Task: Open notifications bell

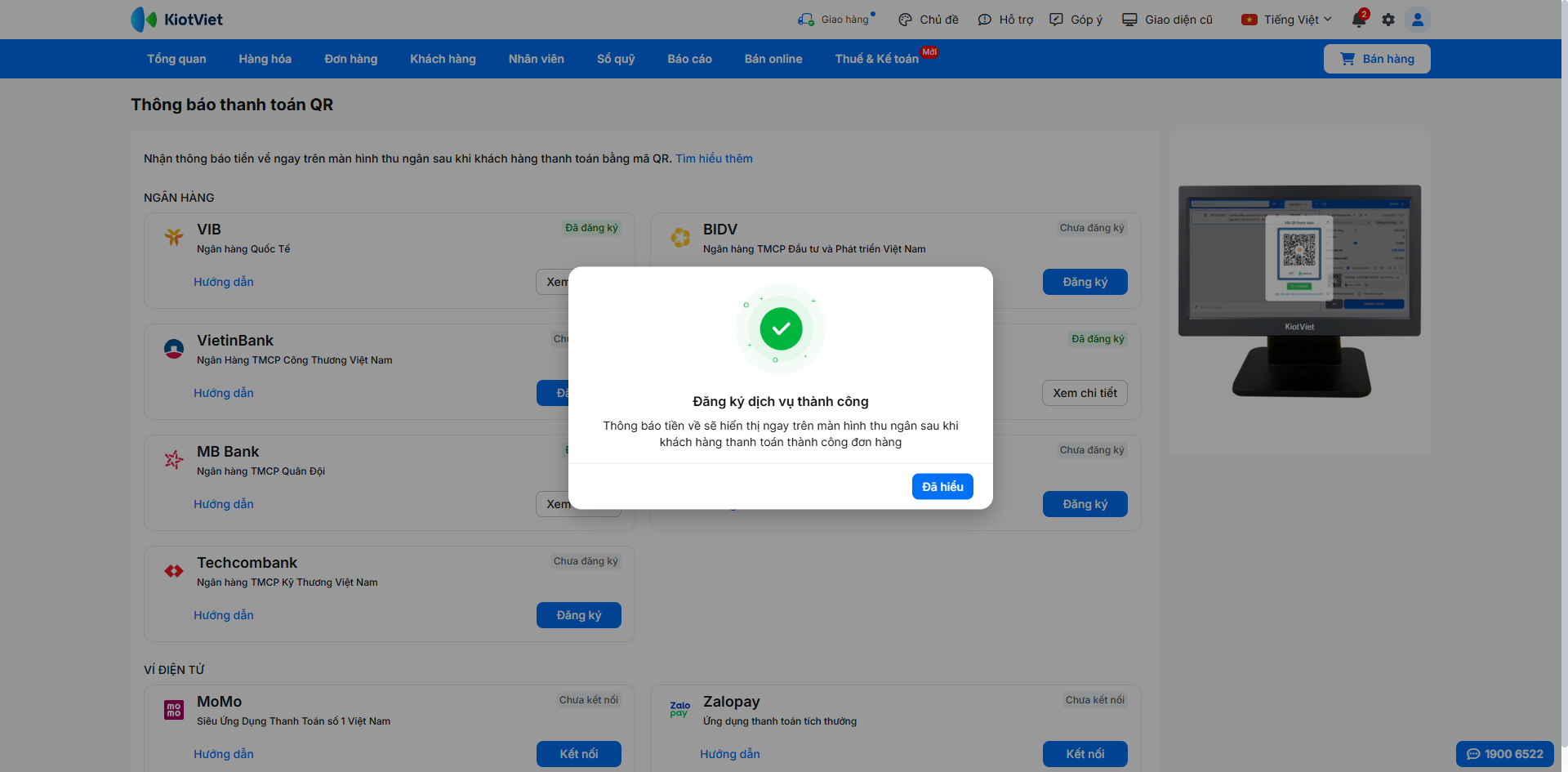Action: click(1359, 19)
